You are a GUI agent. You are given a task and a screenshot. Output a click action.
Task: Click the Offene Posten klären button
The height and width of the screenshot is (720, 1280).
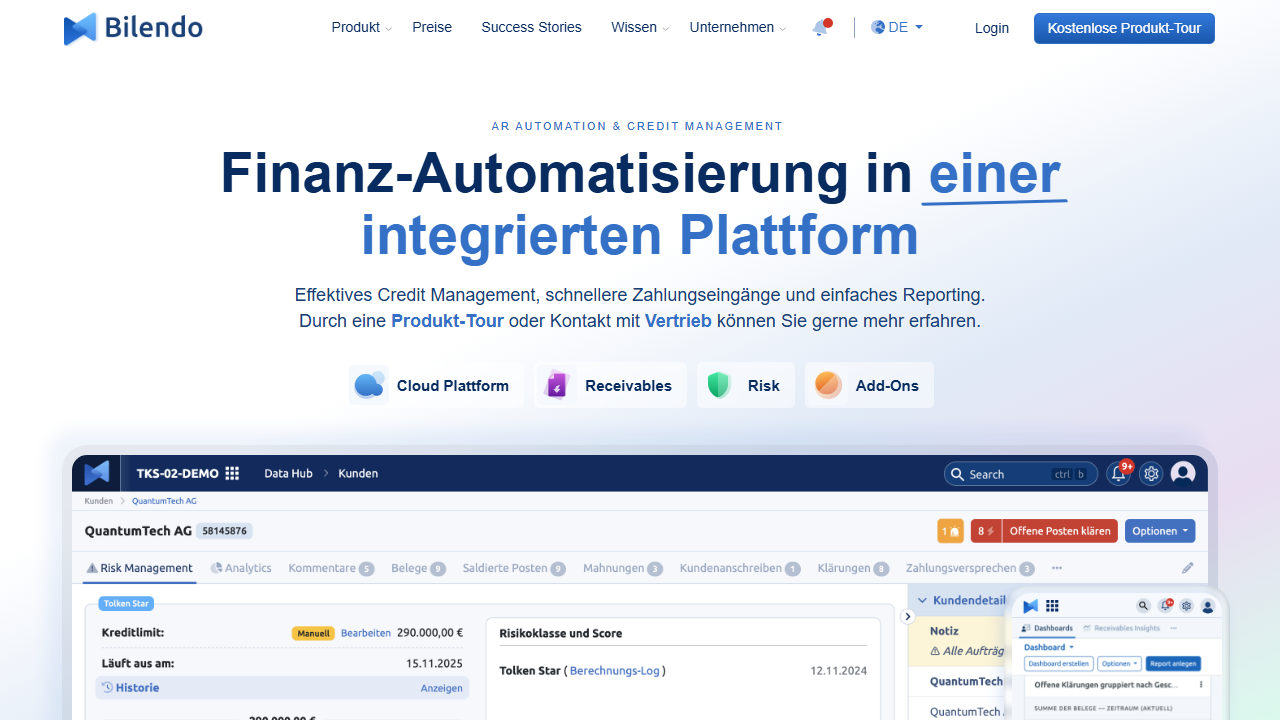click(1060, 531)
